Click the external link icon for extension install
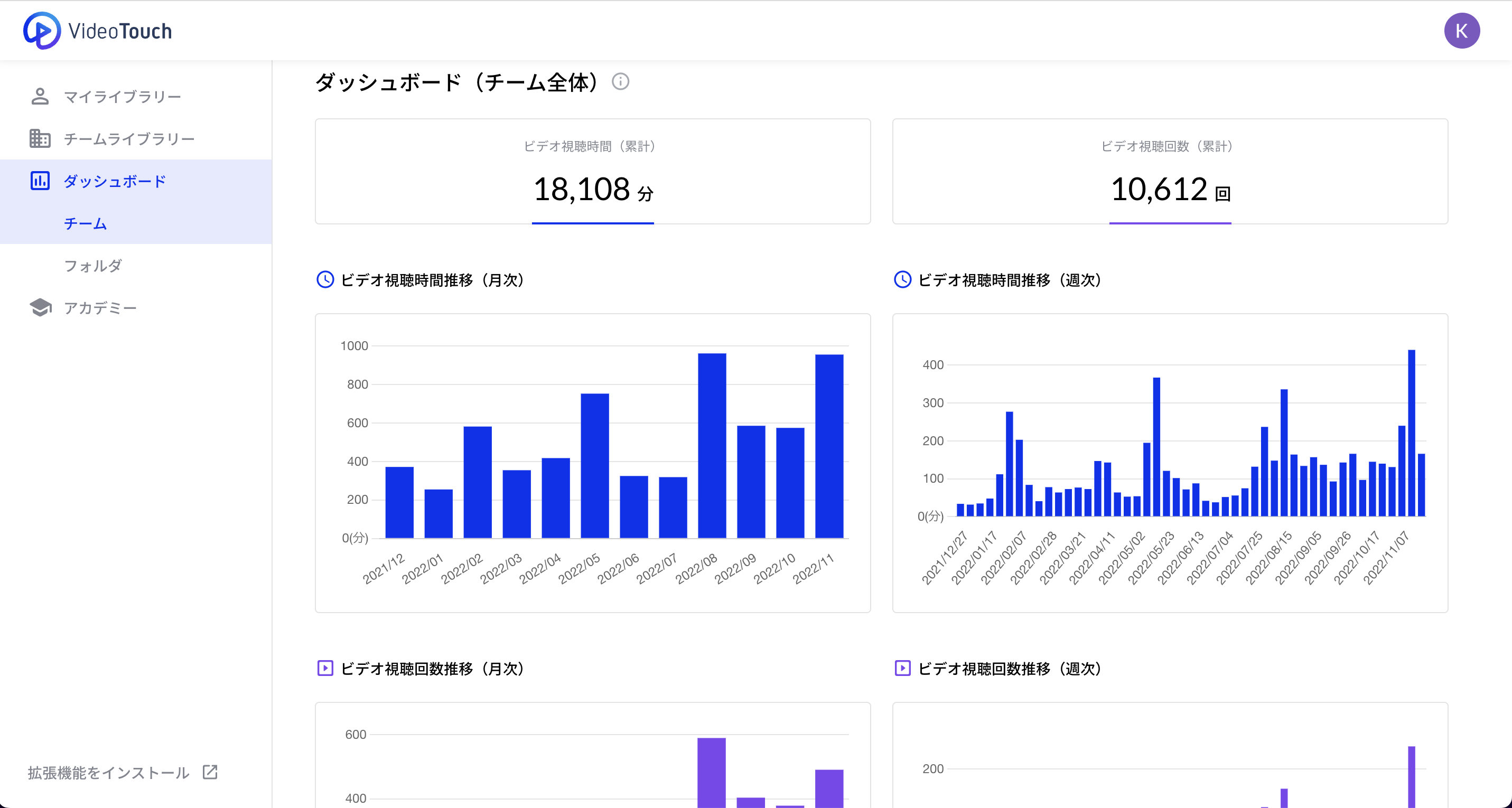 (x=210, y=772)
